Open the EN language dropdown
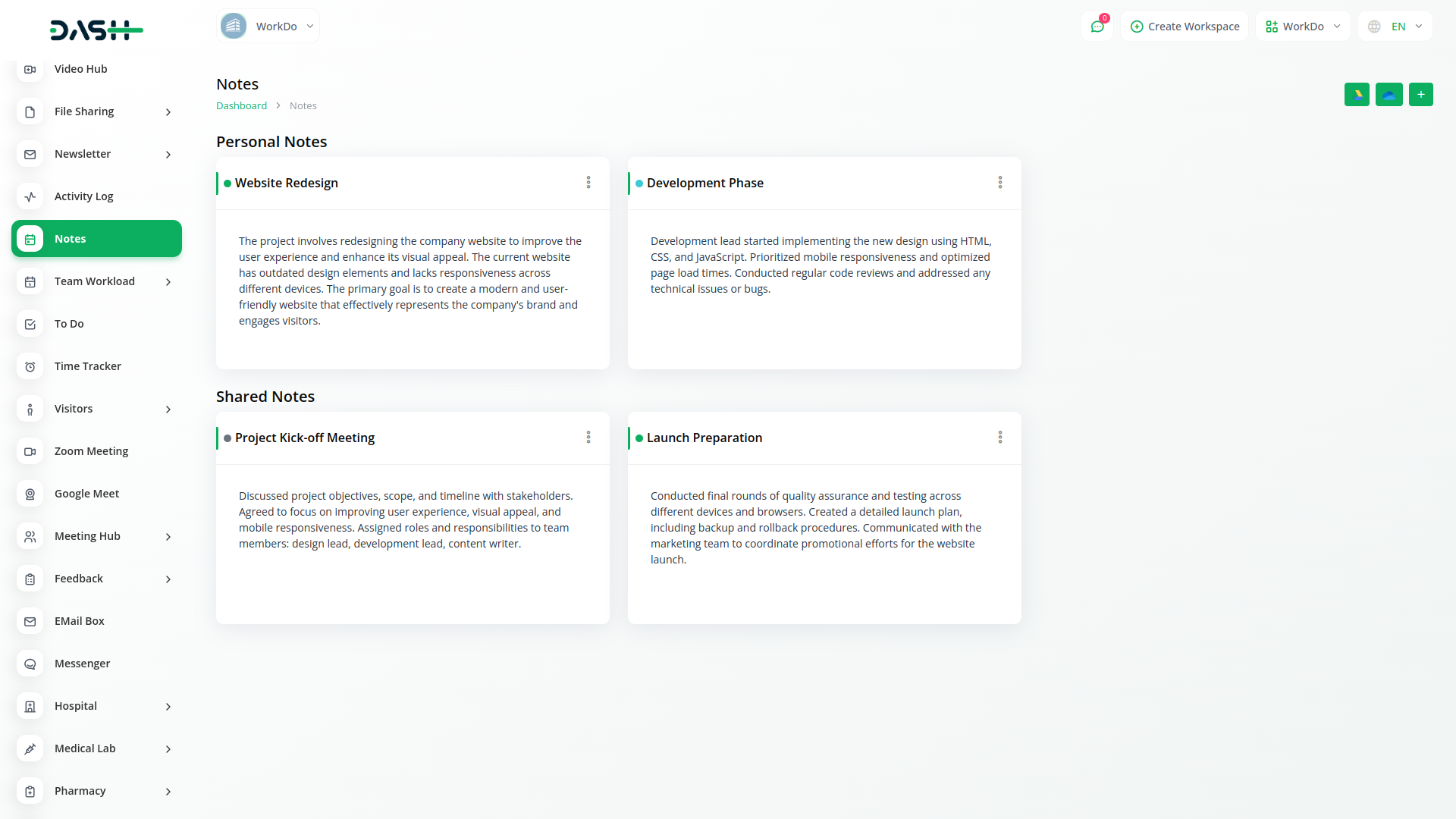Image resolution: width=1456 pixels, height=819 pixels. 1396,27
